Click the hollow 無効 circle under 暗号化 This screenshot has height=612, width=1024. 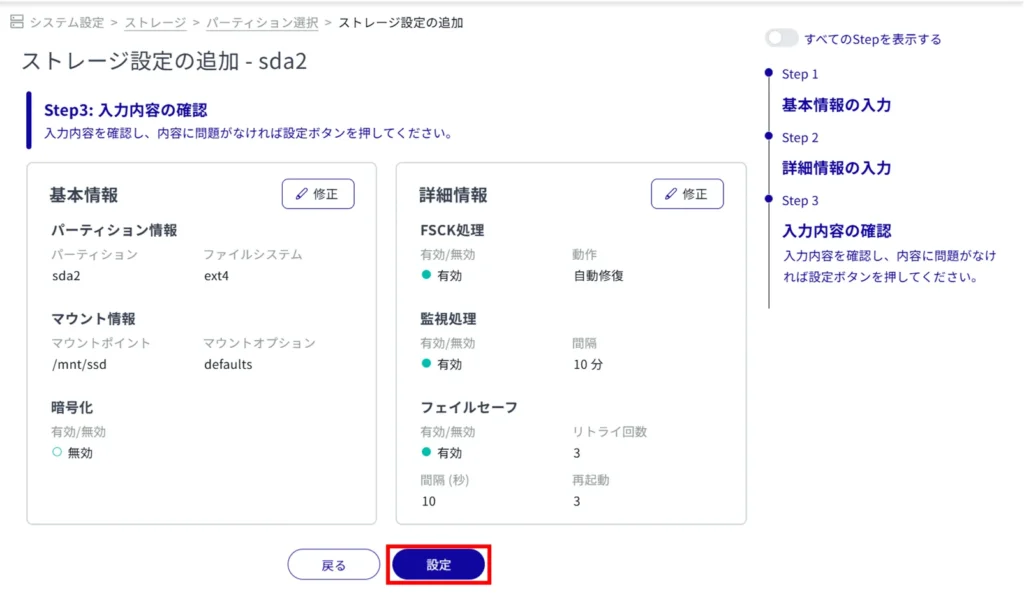pos(57,453)
